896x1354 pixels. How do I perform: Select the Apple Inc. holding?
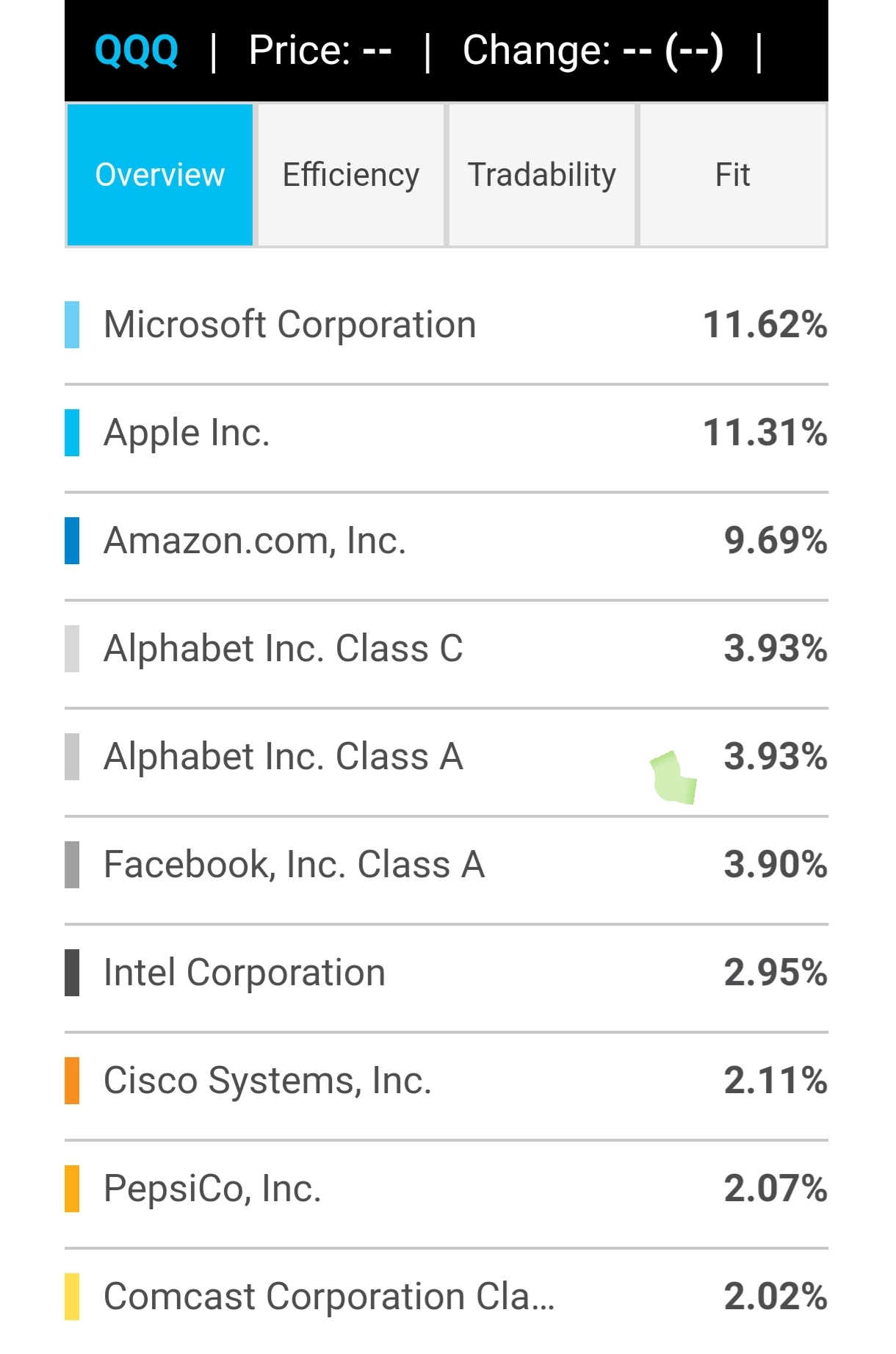coord(447,433)
